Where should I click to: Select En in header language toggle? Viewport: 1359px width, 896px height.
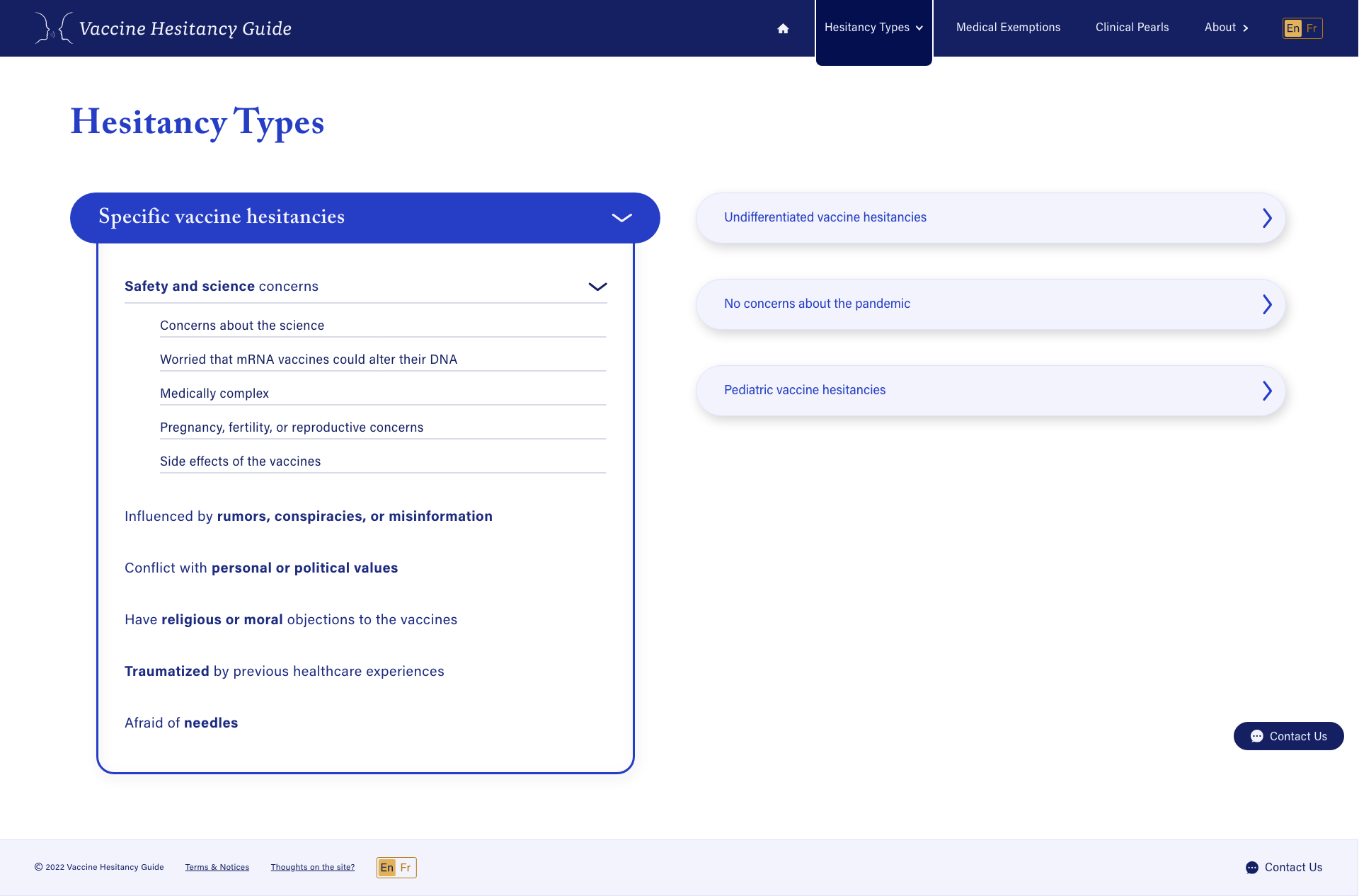coord(1293,28)
